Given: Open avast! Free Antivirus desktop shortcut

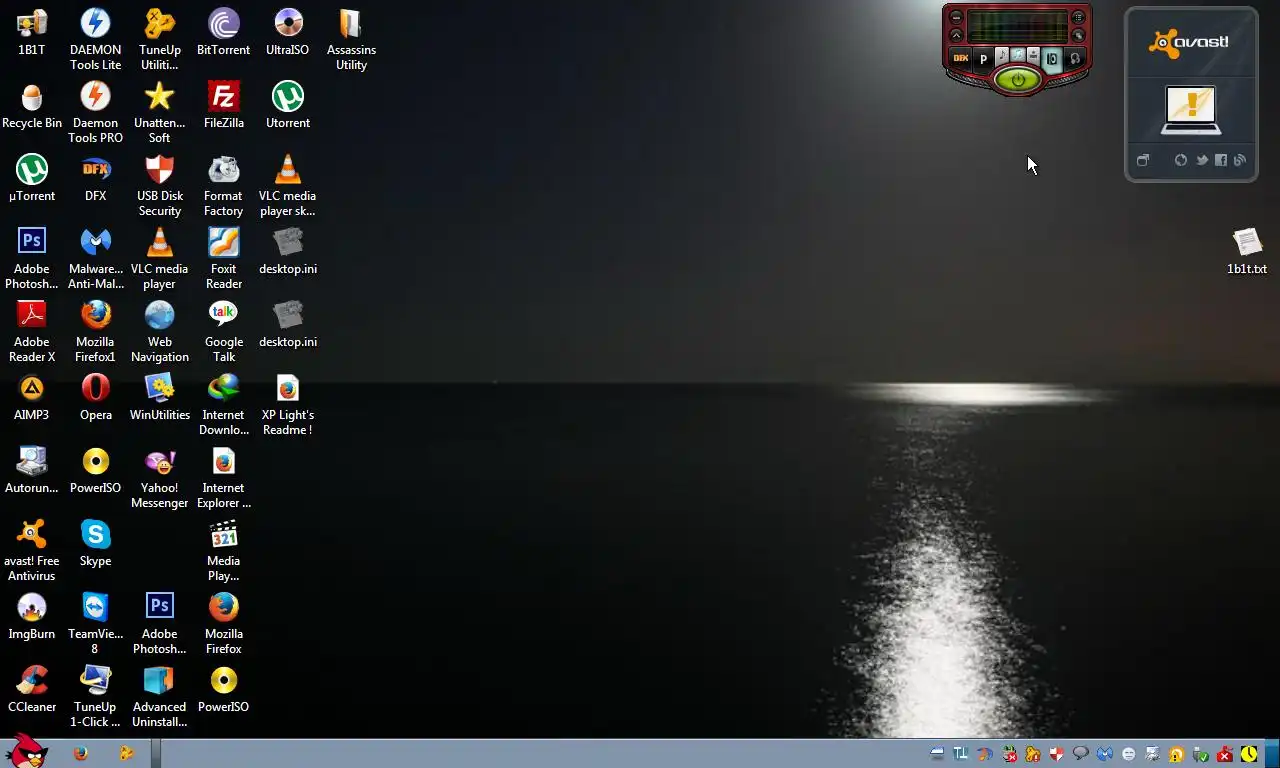Looking at the screenshot, I should coord(32,550).
